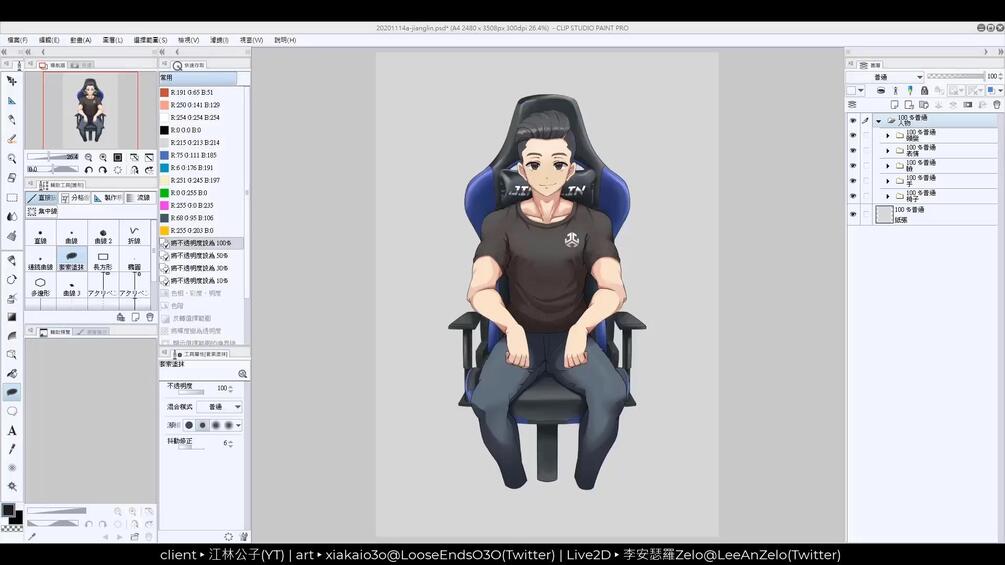Click the sub tool trash delete icon
This screenshot has height=565, width=1005.
coord(149,317)
